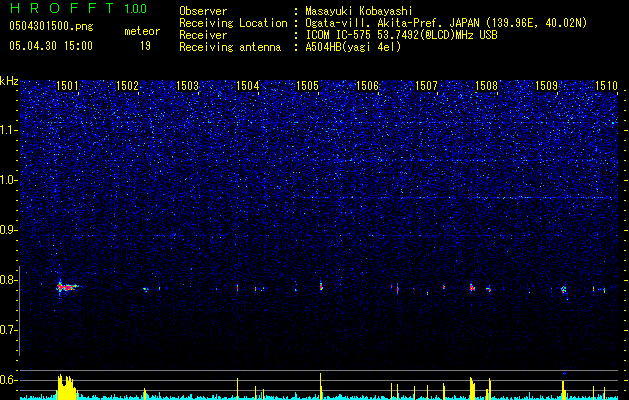Click the 1.1 frequency axis label
Image resolution: width=629 pixels, height=400 pixels.
coord(9,130)
